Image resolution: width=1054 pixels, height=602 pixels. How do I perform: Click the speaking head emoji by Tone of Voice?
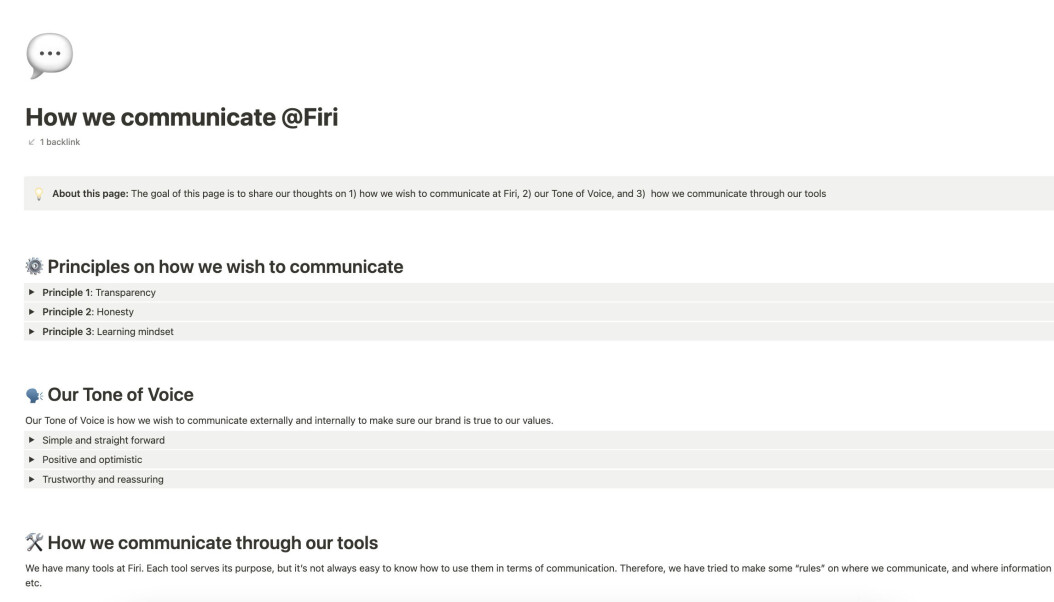tap(34, 395)
